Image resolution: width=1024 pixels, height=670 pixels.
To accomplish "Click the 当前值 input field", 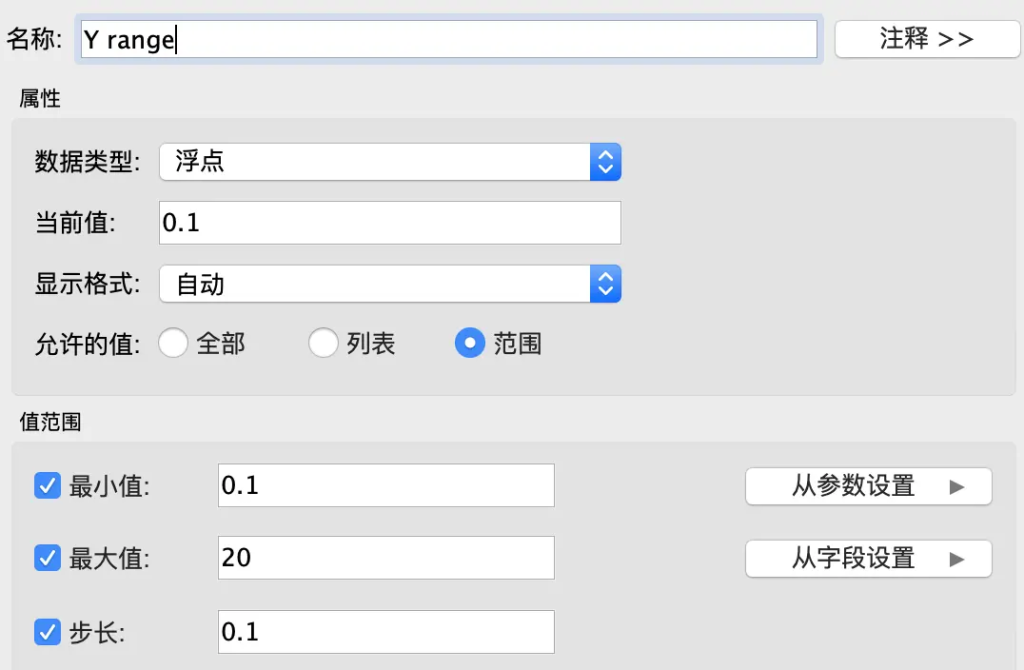I will click(390, 223).
